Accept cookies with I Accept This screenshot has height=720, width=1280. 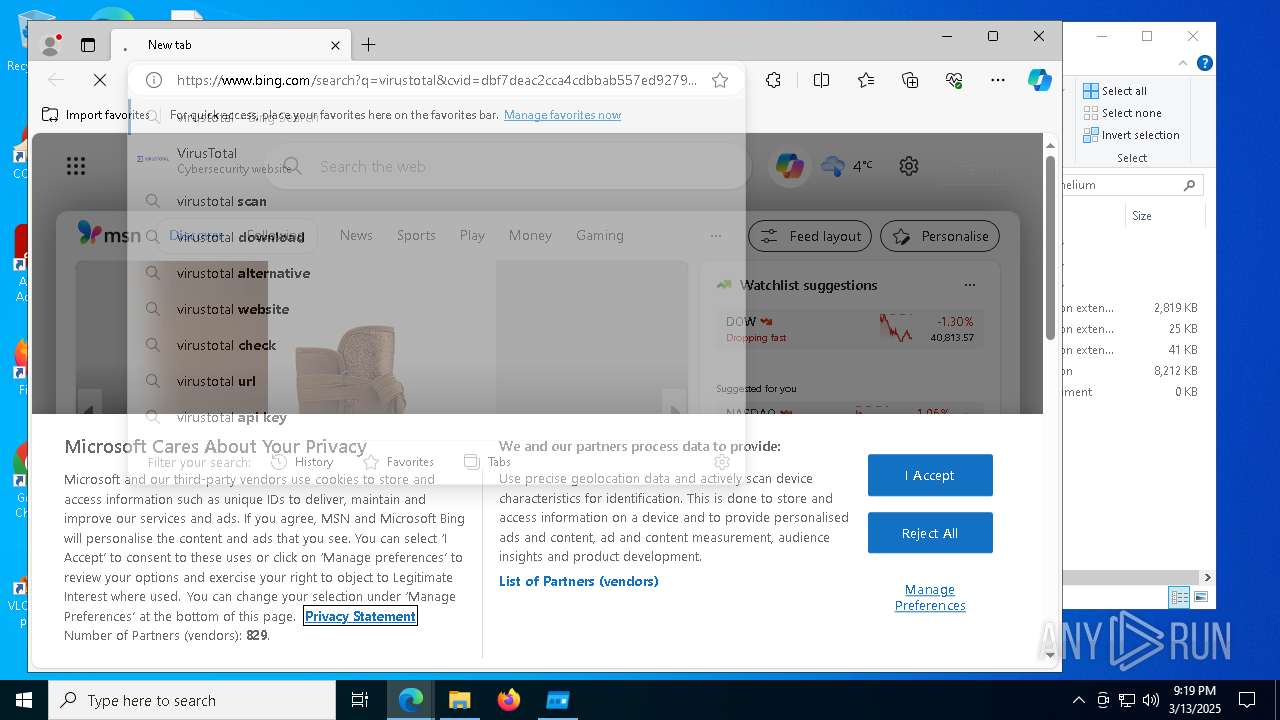point(930,475)
